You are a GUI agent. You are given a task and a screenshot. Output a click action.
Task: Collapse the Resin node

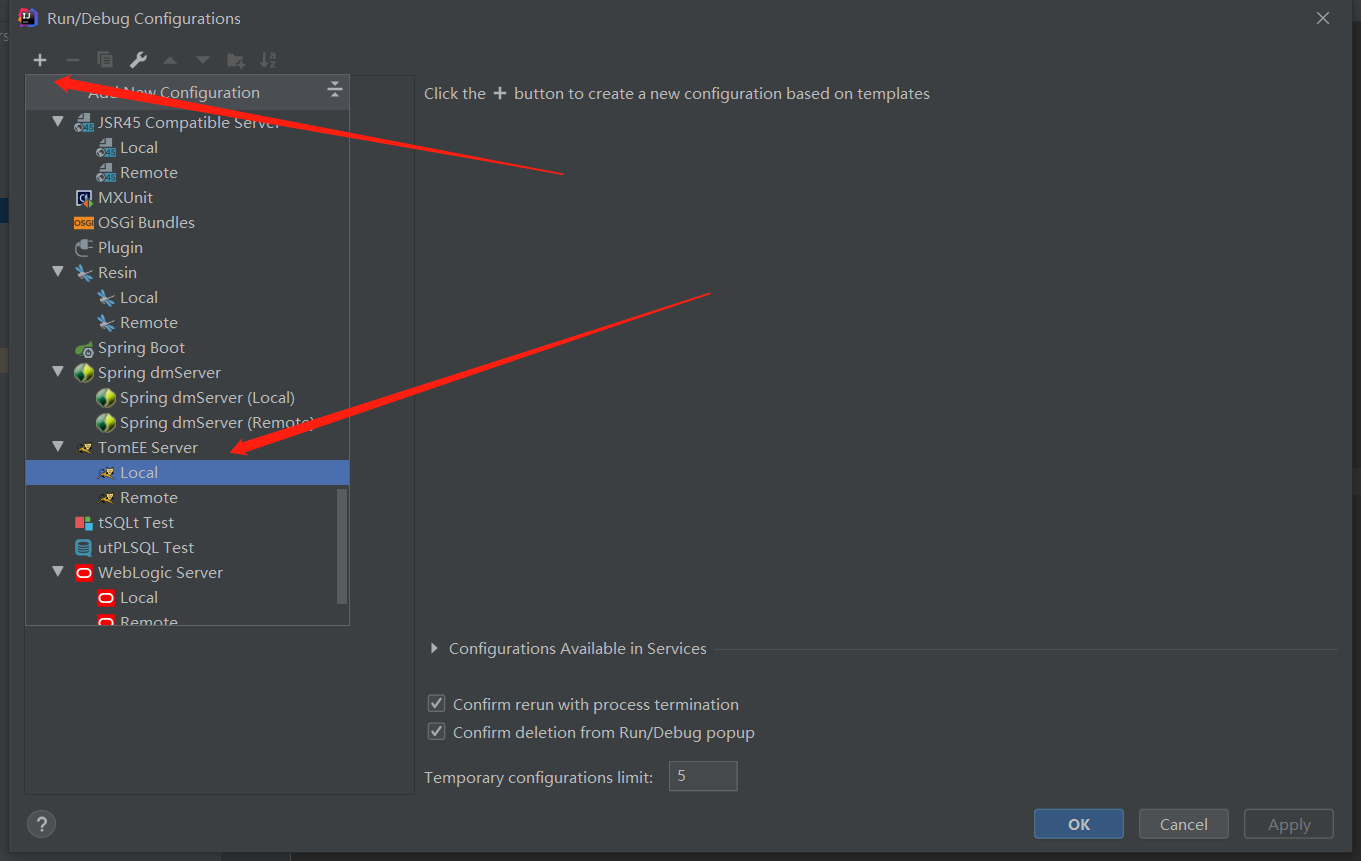59,273
